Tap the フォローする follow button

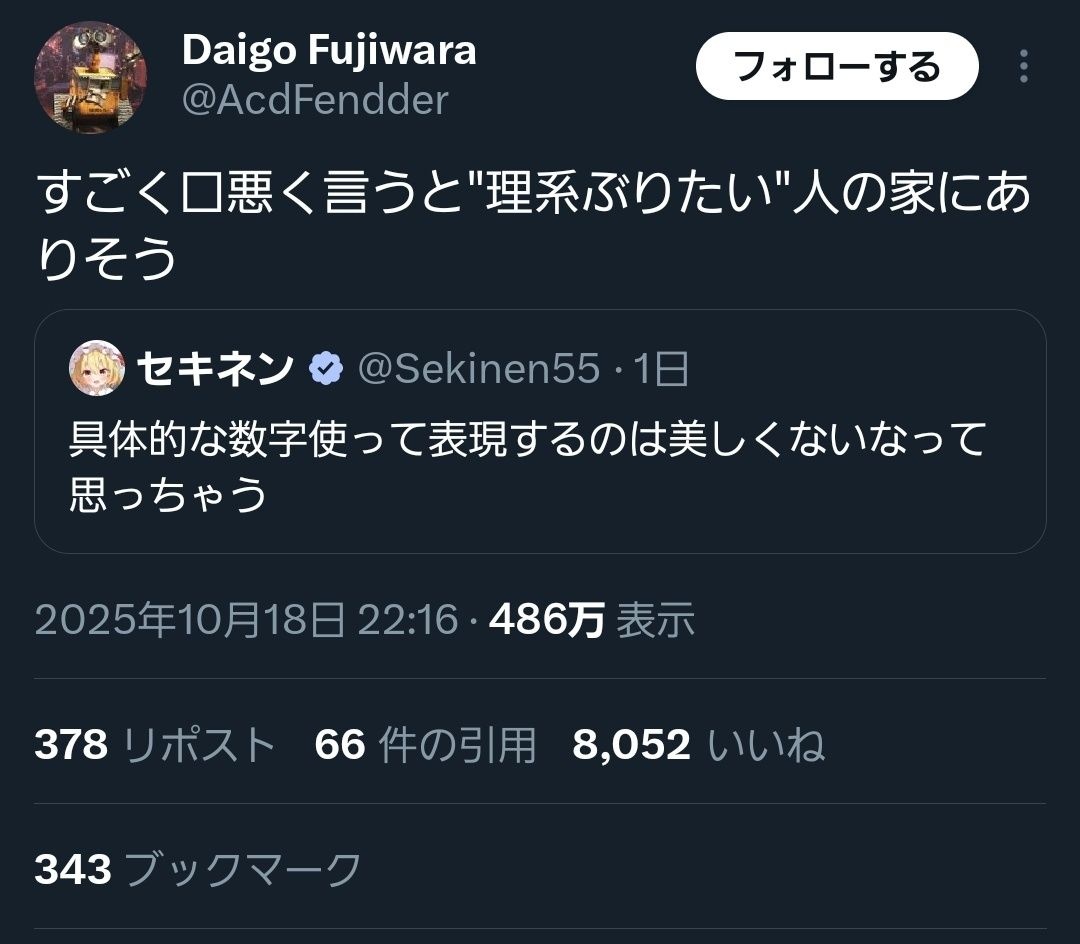(837, 66)
